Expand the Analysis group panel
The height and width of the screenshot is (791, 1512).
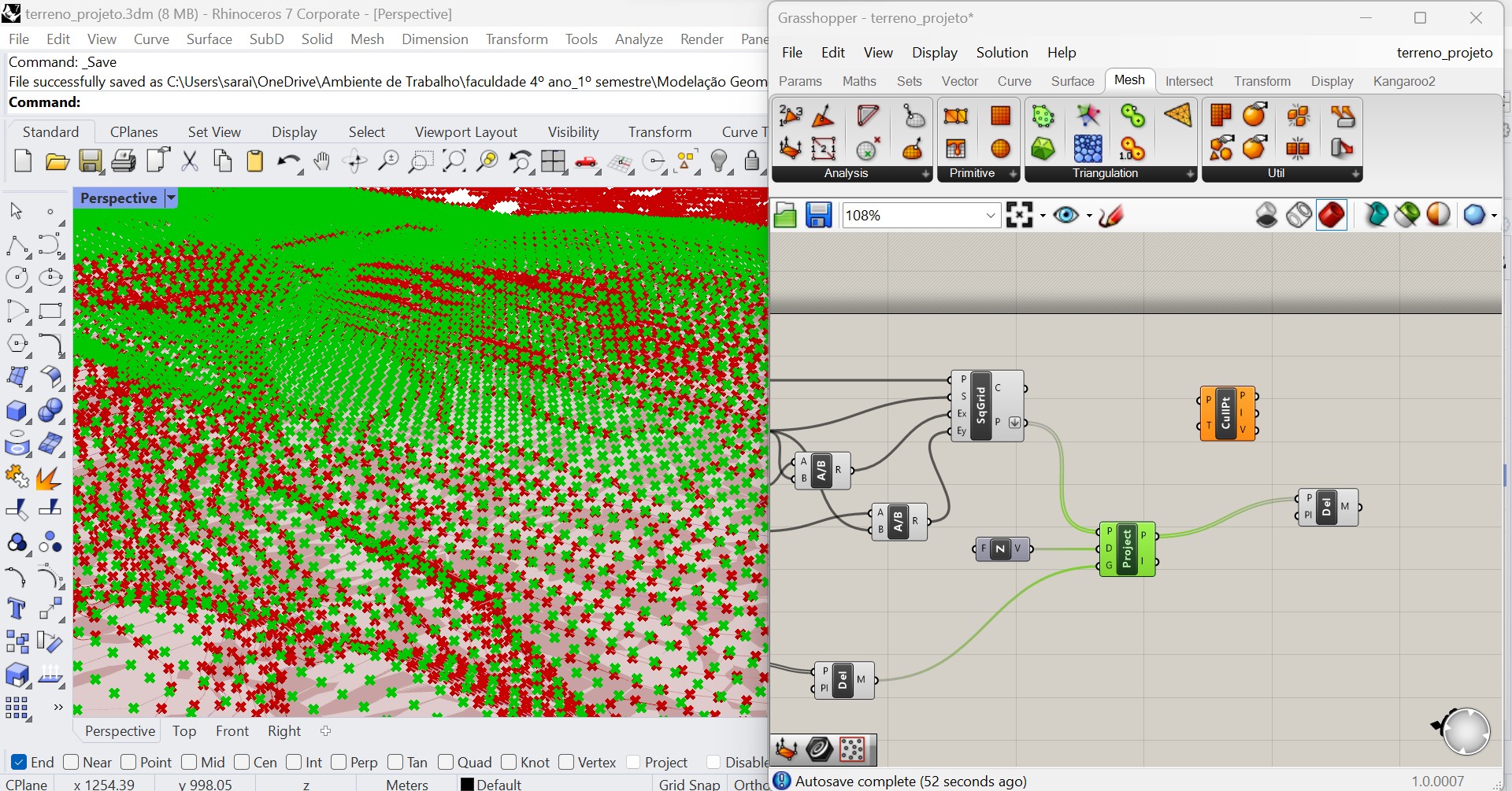(925, 174)
